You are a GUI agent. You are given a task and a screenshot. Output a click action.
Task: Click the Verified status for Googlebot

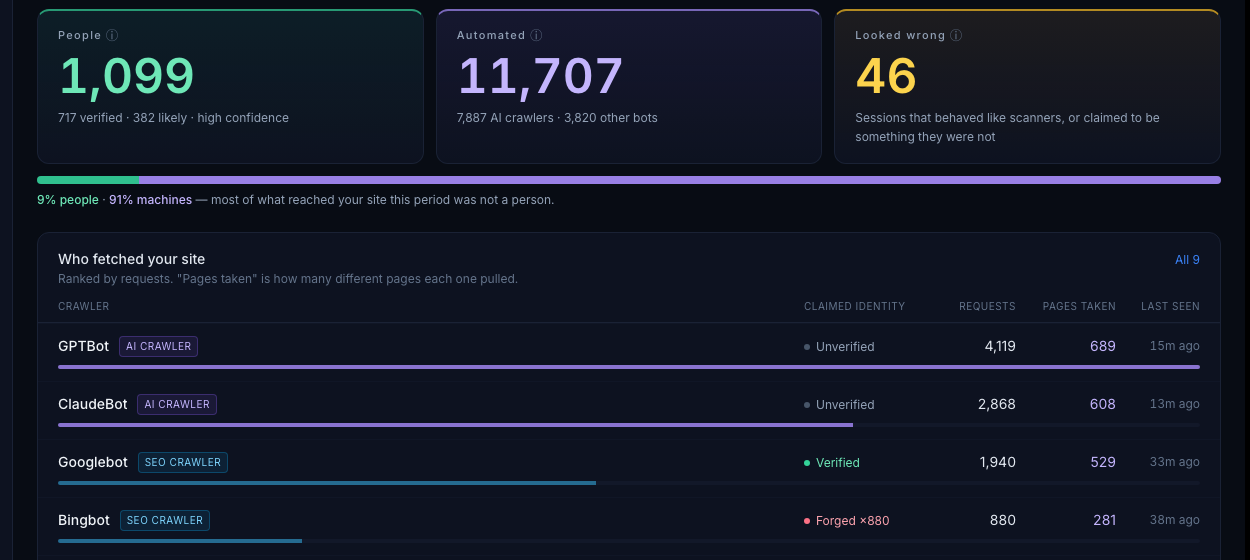tap(832, 463)
